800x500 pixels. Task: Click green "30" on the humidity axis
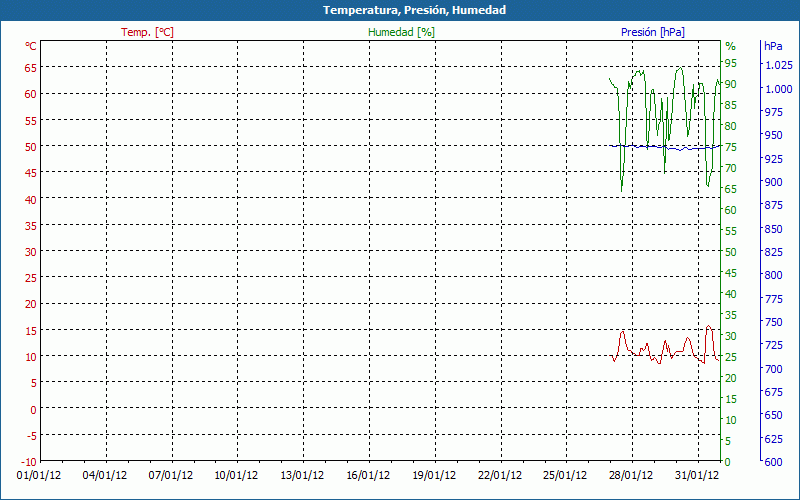(731, 336)
